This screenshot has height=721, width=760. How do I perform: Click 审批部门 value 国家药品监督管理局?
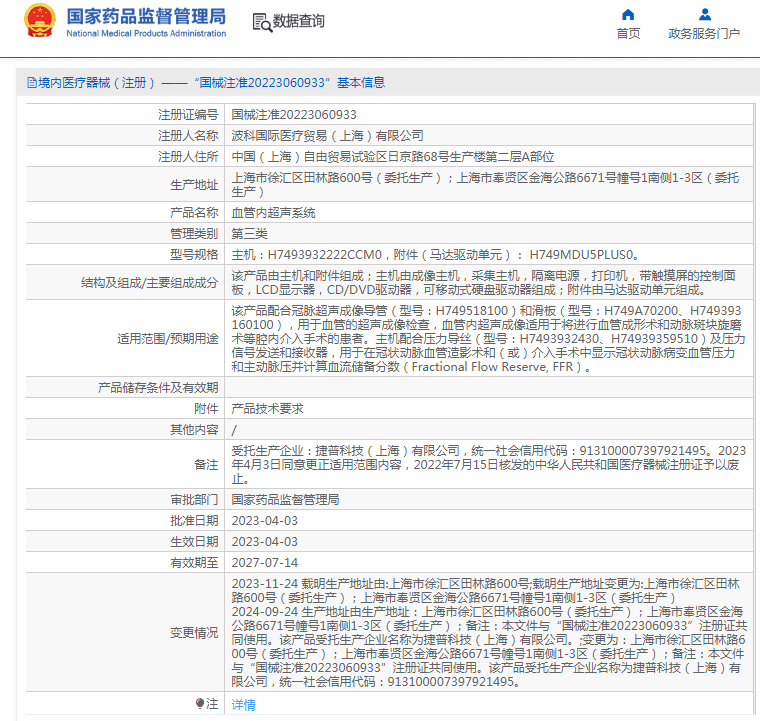[x=285, y=500]
